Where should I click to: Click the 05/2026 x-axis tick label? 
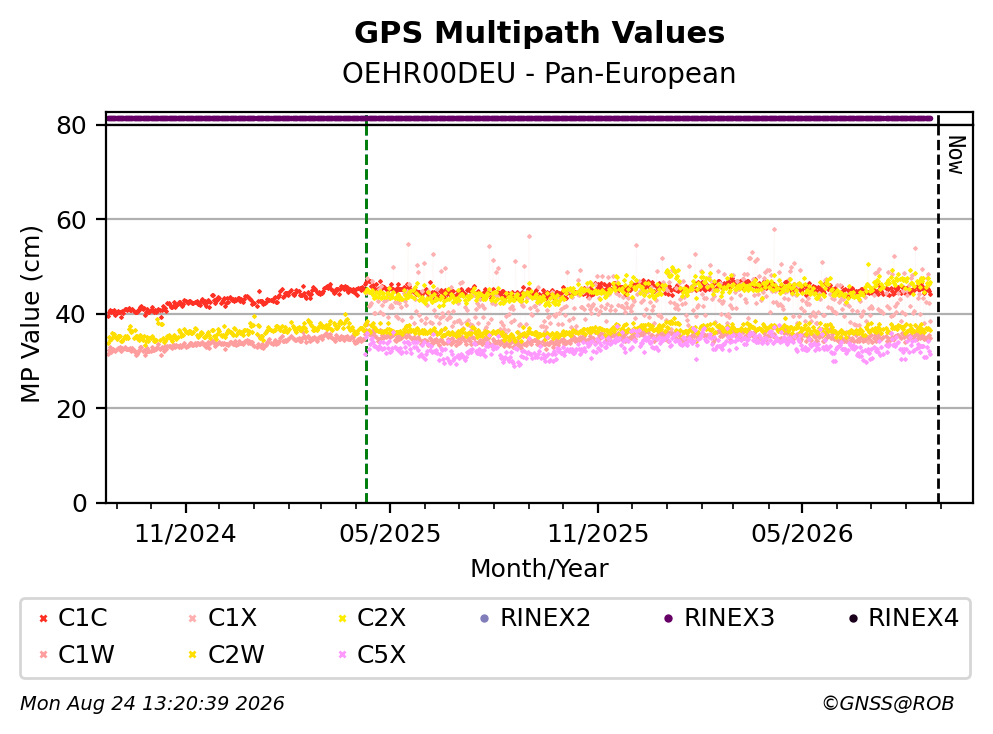[802, 534]
